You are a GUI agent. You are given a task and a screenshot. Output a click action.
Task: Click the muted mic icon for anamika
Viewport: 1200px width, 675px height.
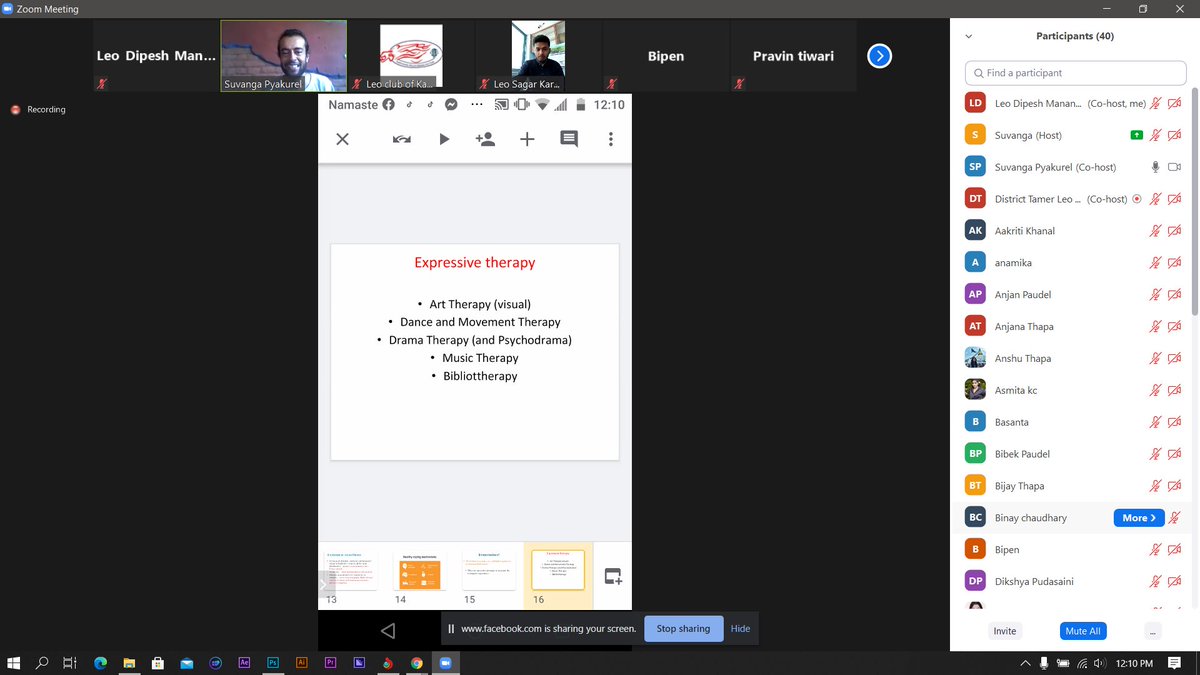click(x=1156, y=263)
